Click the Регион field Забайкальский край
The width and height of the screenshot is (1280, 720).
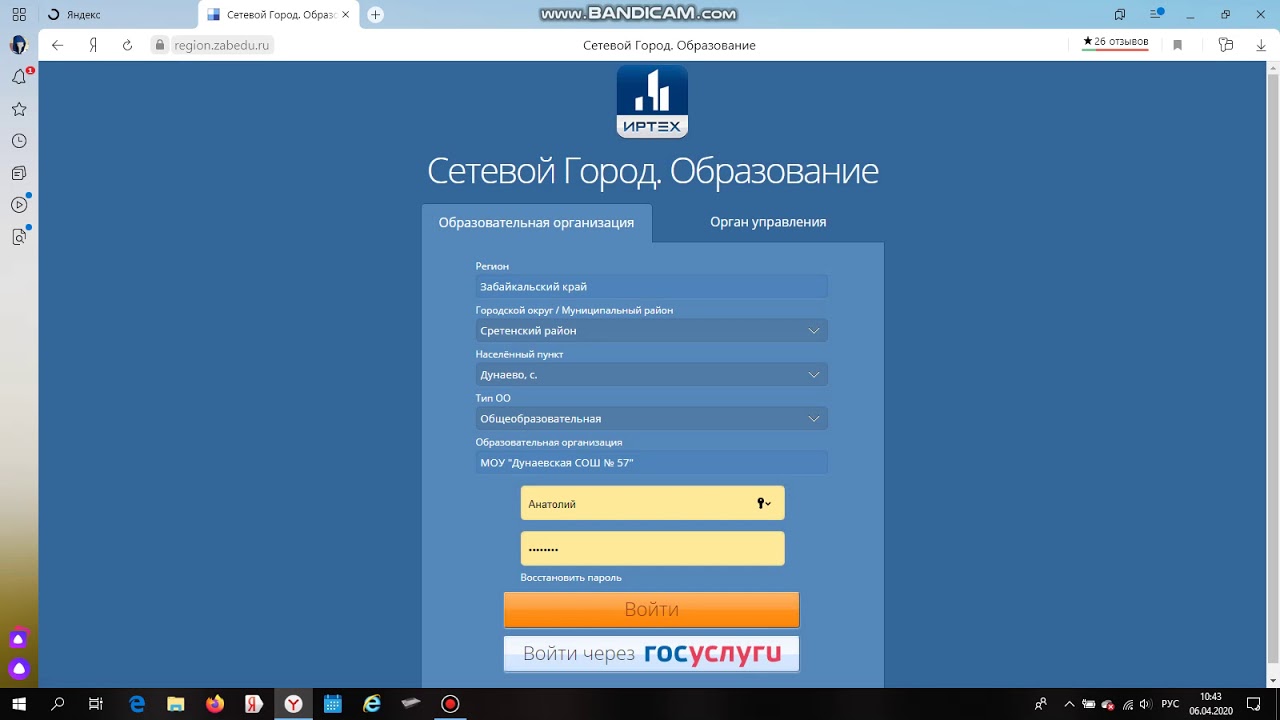coord(651,287)
